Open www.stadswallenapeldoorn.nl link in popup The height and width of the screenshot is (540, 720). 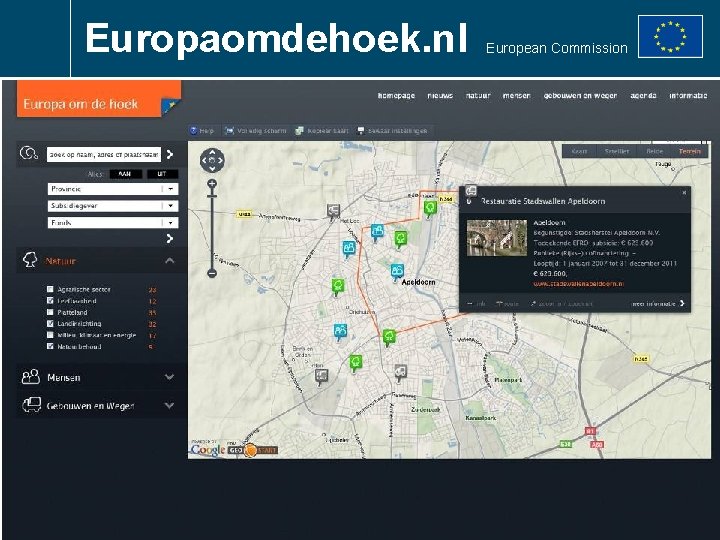coord(578,284)
